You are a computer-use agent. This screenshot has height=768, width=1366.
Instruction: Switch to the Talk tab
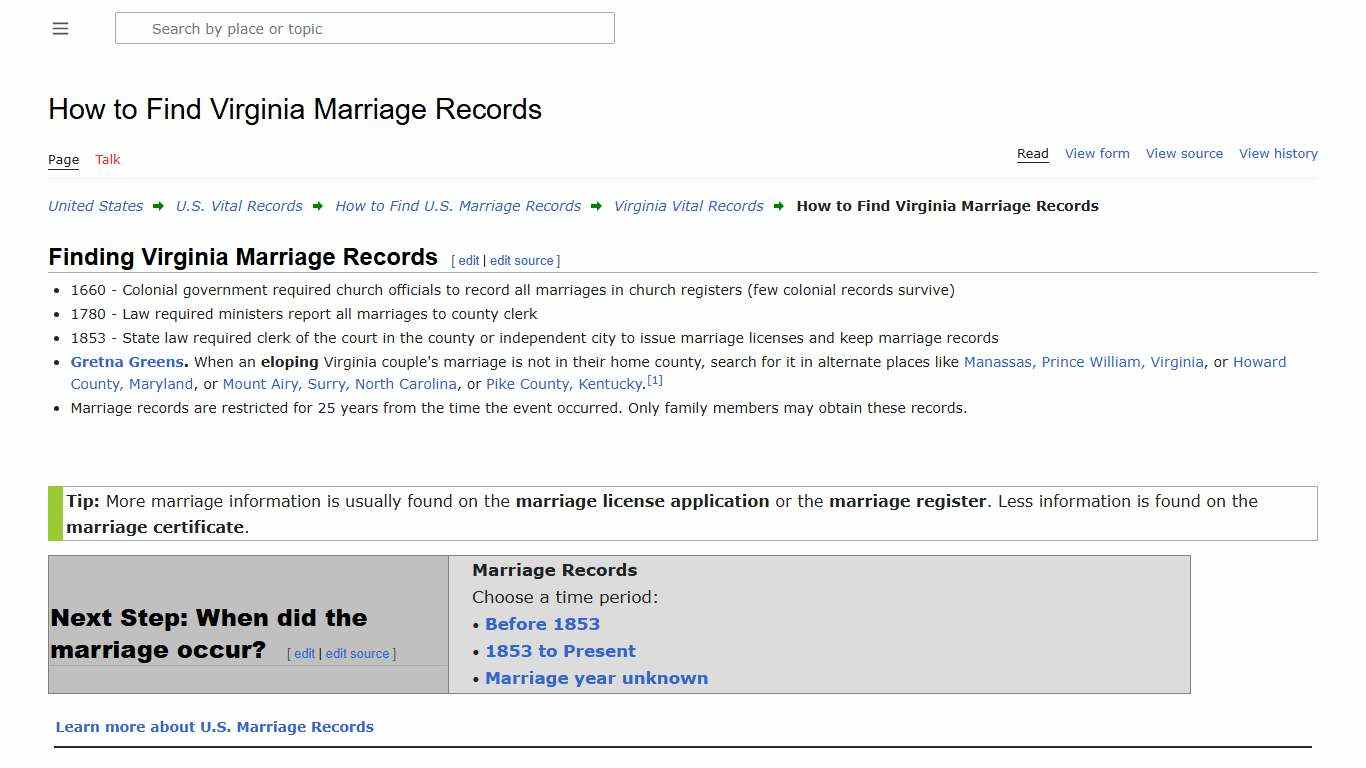107,159
